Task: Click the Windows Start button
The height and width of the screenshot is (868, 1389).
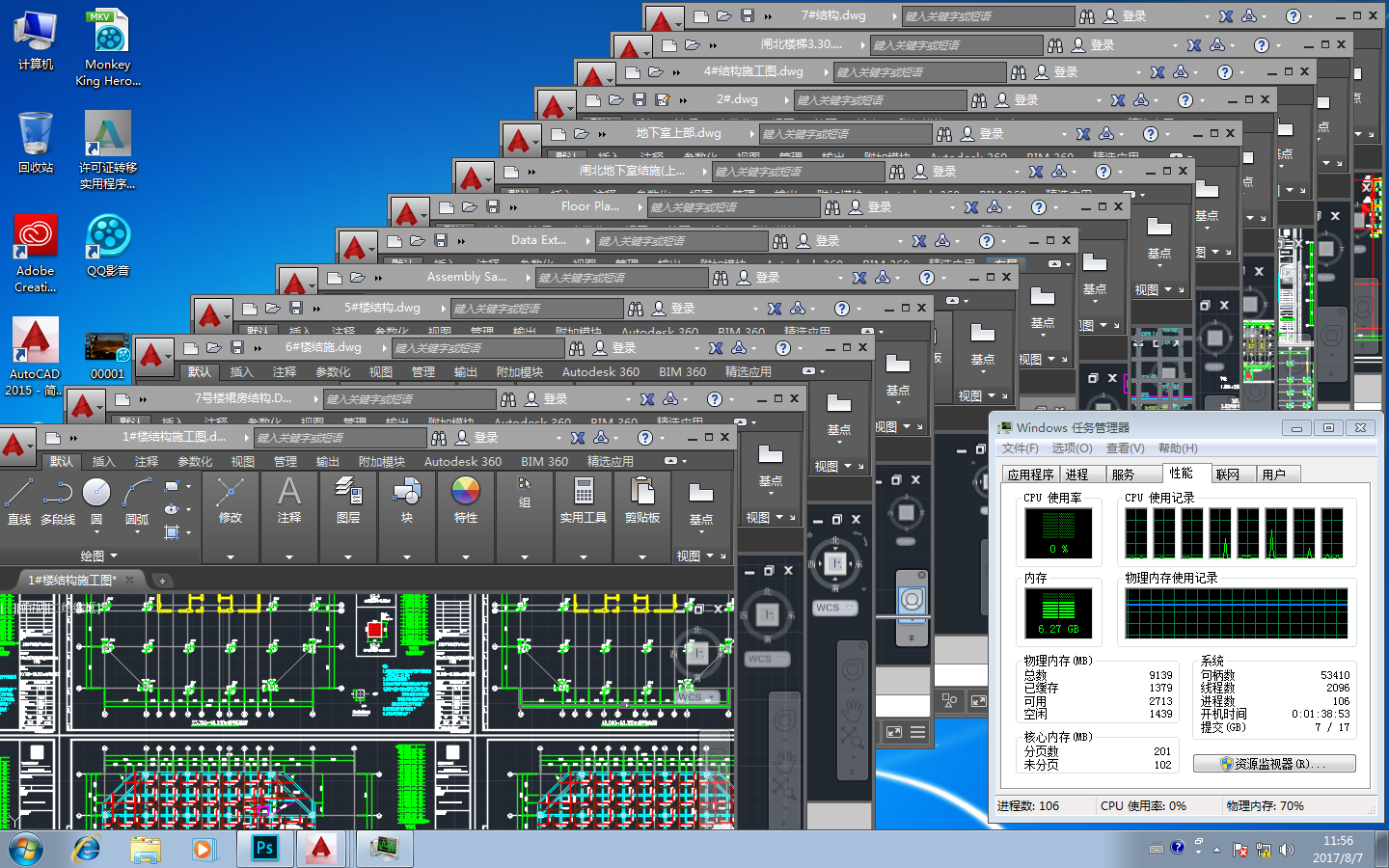Action: [27, 850]
